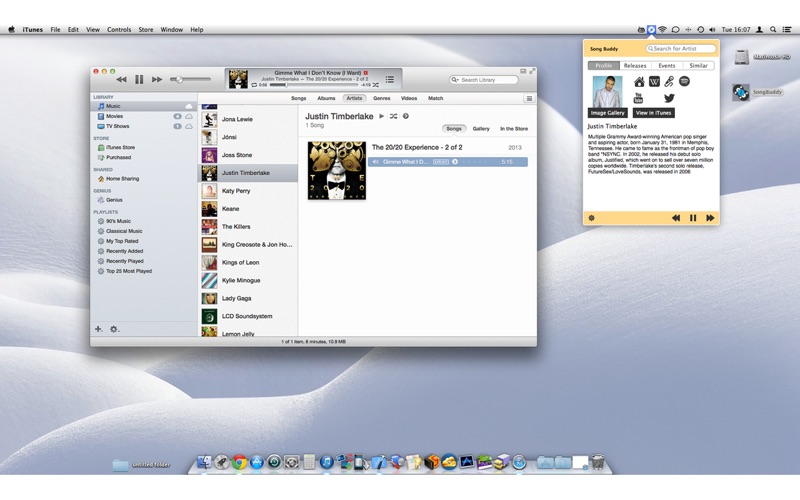Select Lady Gaga in artist list

pyautogui.click(x=248, y=298)
